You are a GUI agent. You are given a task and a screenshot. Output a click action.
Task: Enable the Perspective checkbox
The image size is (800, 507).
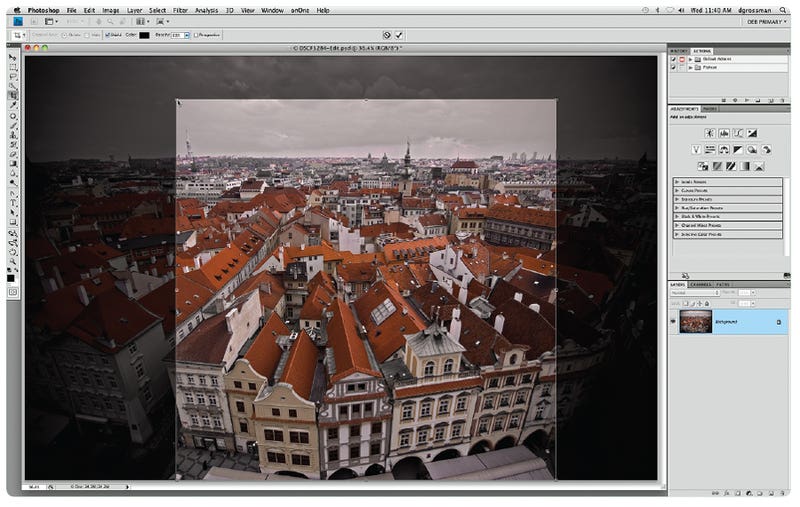point(196,35)
